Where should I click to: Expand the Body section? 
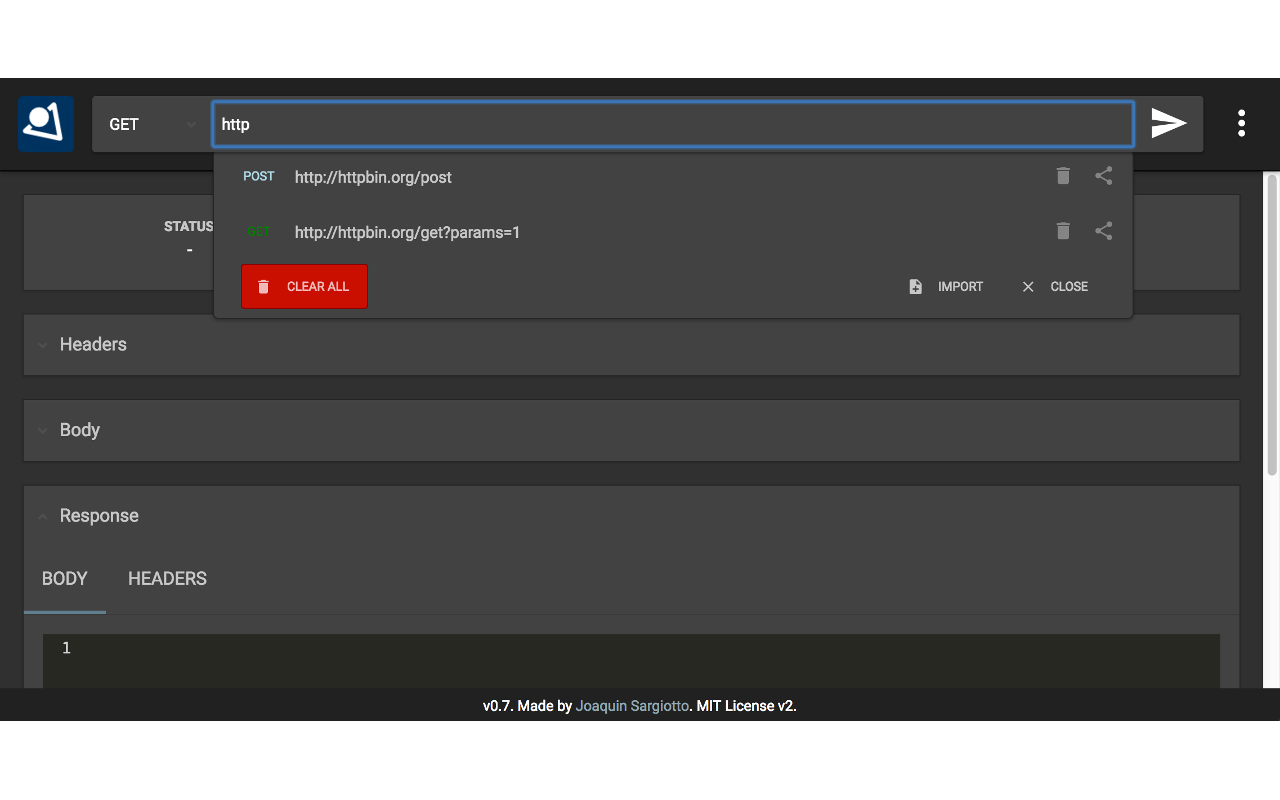point(80,430)
